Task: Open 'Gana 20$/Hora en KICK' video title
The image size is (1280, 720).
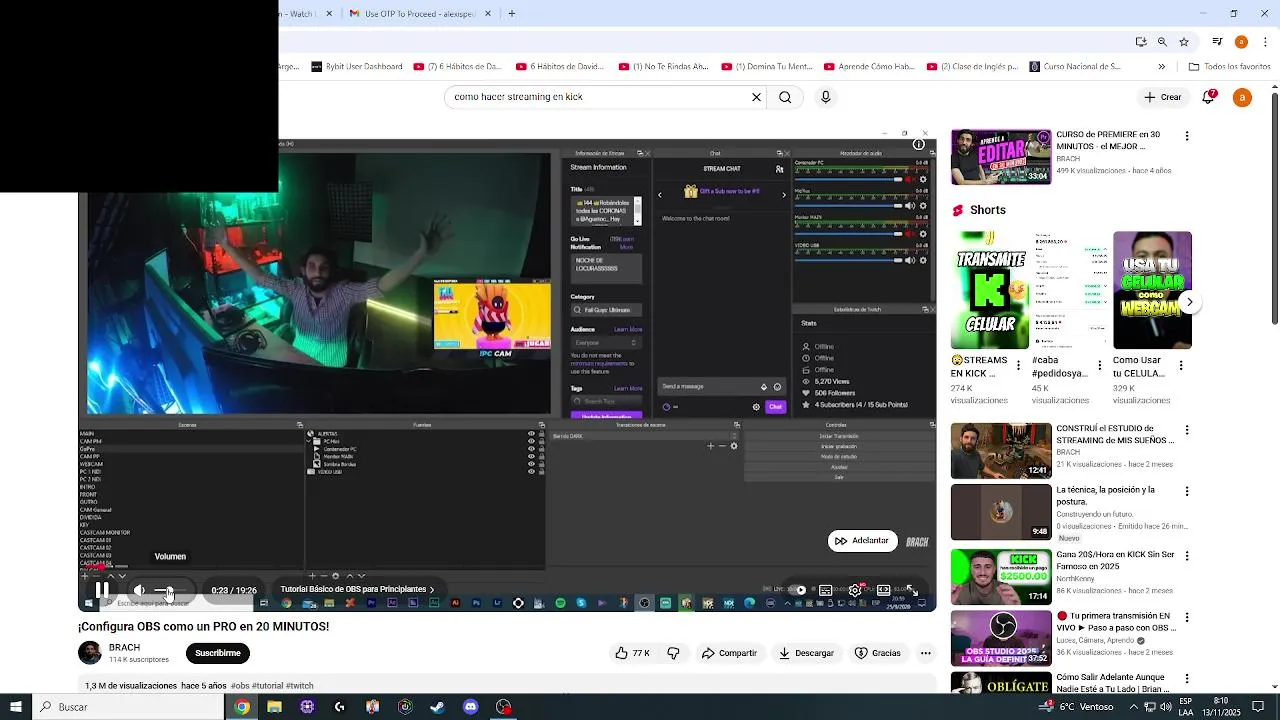Action: coord(1115,560)
